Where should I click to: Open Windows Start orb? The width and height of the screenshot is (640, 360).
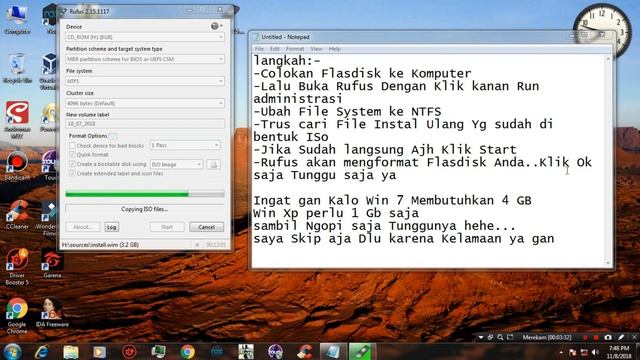(x=13, y=351)
